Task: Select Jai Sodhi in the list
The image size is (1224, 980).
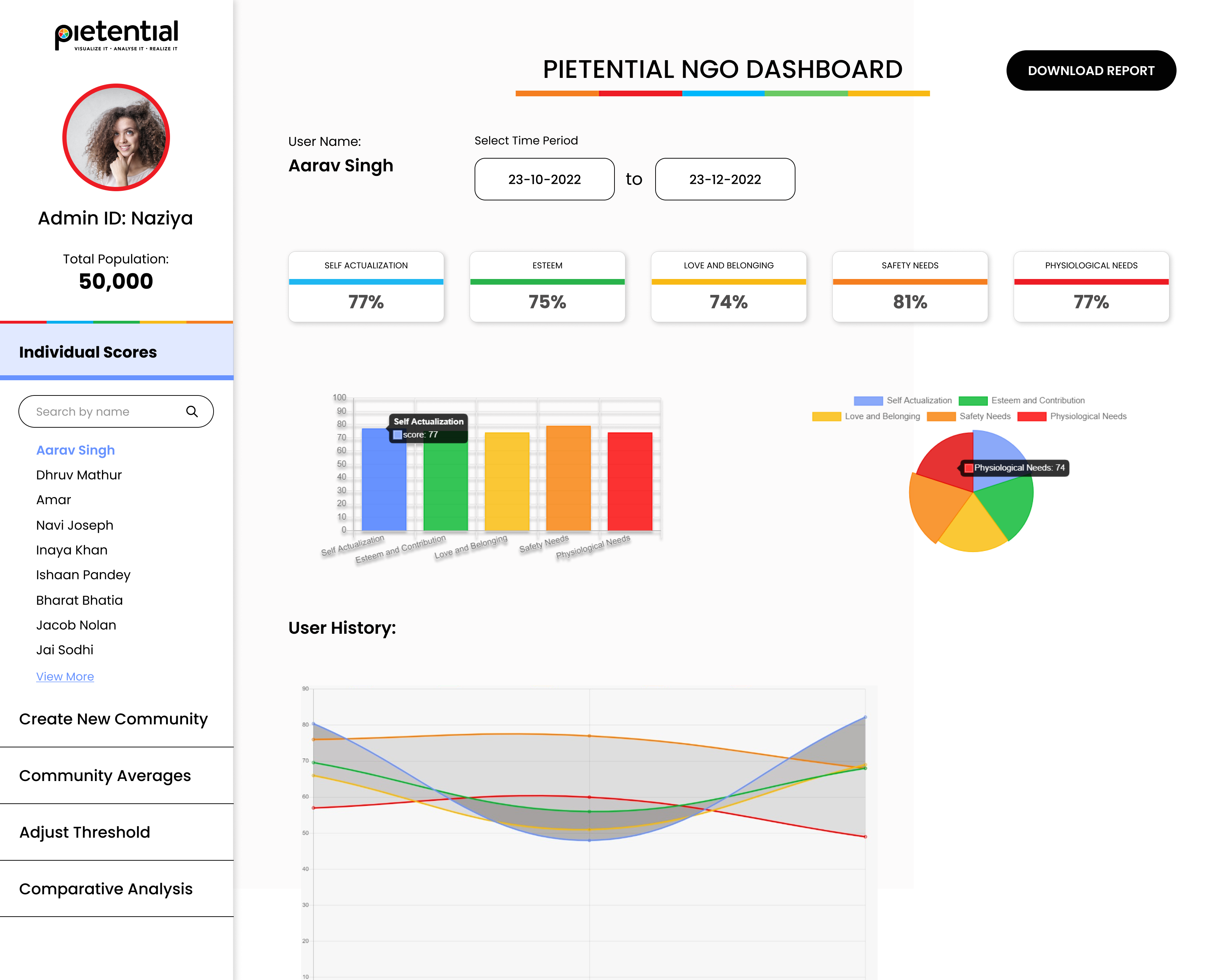Action: [x=65, y=650]
